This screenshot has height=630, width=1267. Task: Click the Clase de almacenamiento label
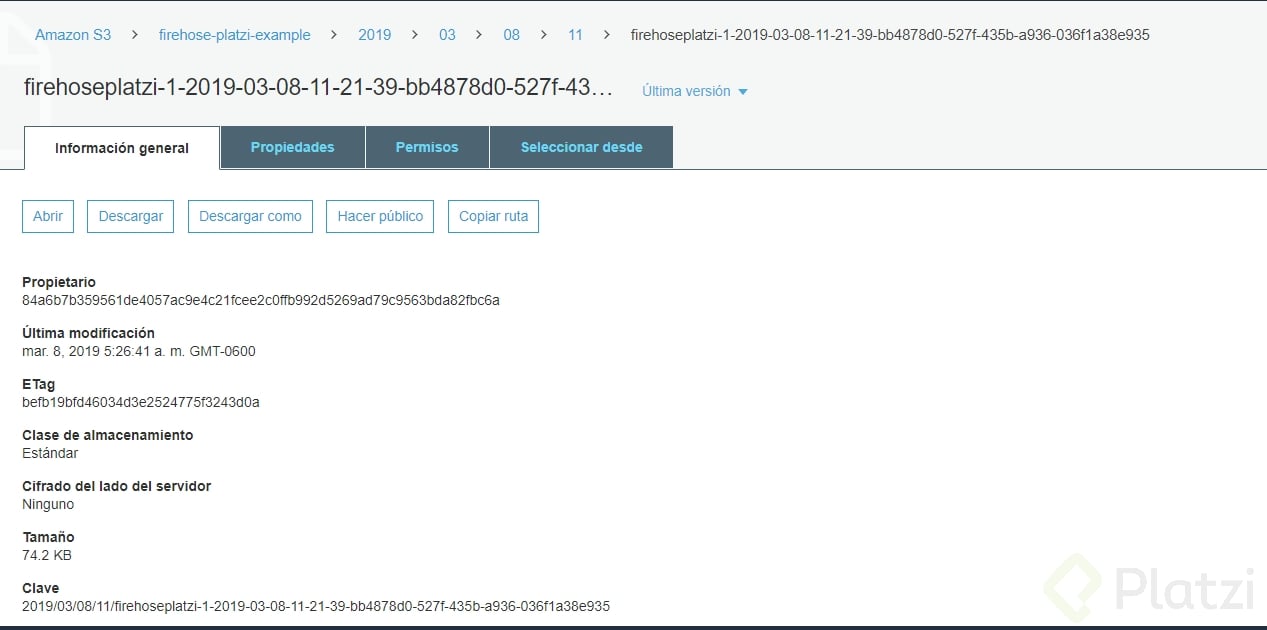(x=108, y=435)
